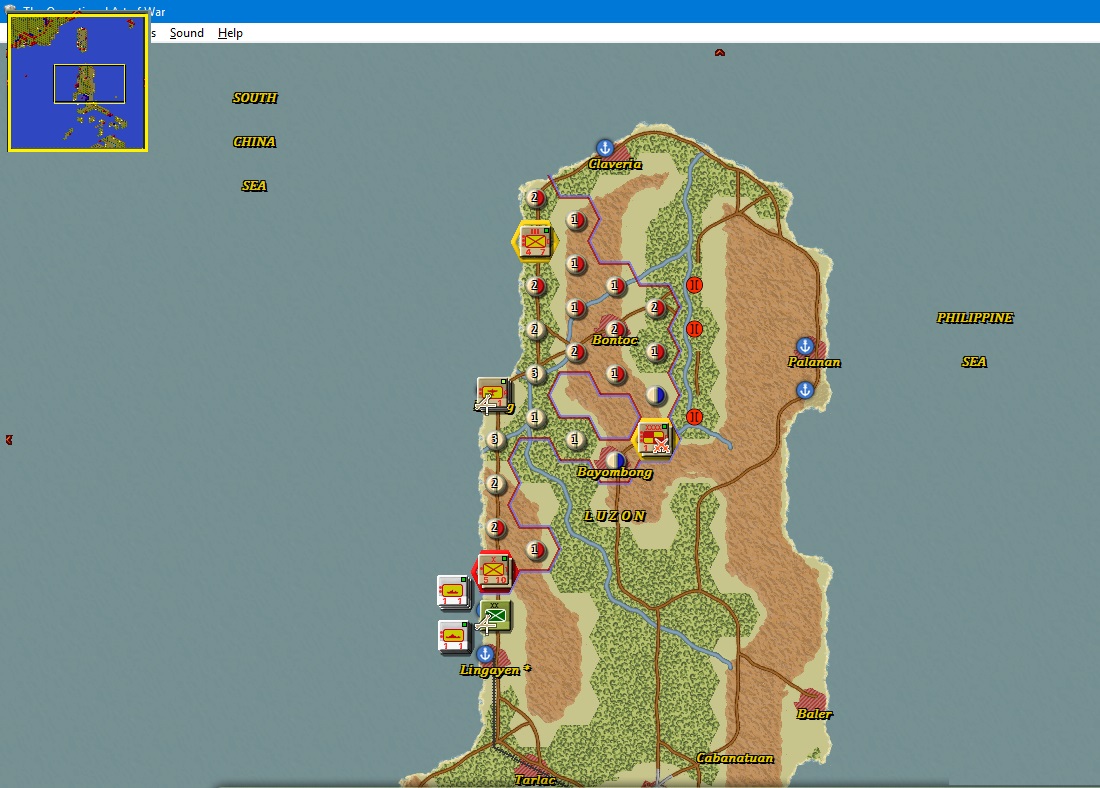Click the Bayombong city label
The width and height of the screenshot is (1100, 788).
click(614, 472)
